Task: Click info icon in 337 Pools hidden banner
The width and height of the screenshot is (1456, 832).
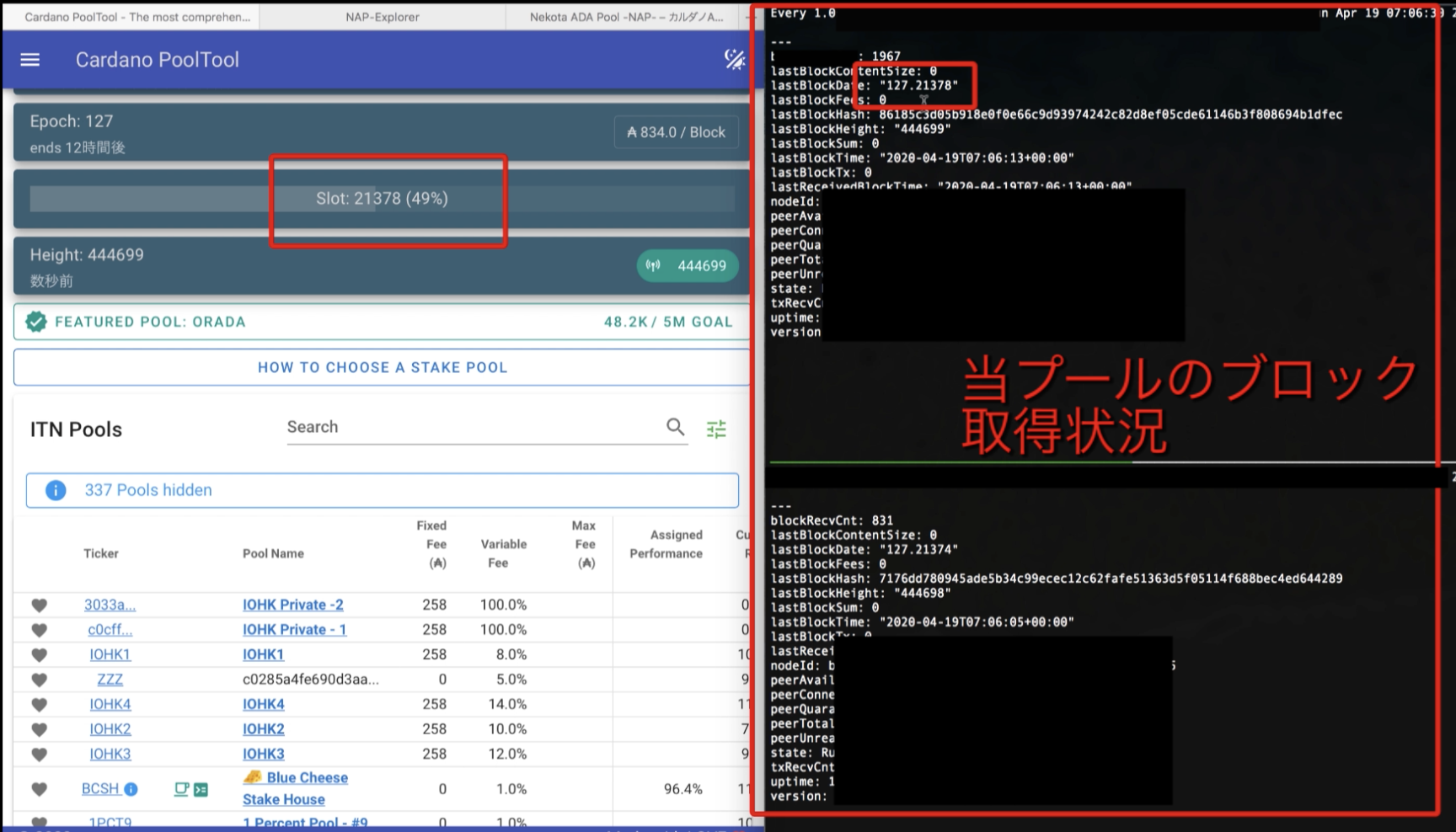Action: (56, 490)
